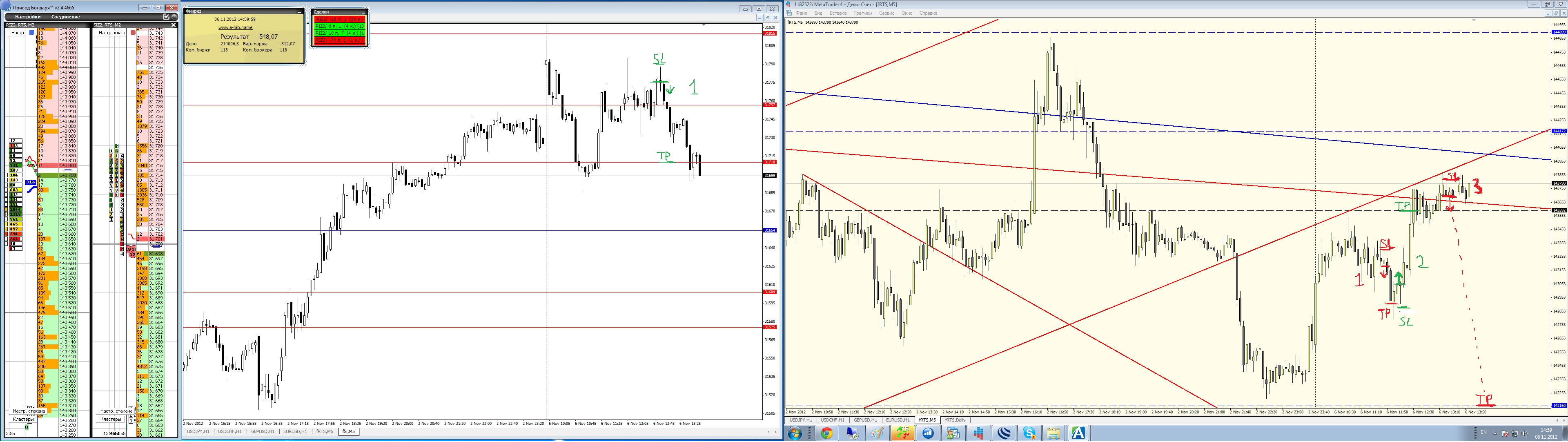Image resolution: width=1568 pixels, height=442 pixels.
Task: Open the www.a-lab.name link
Action: tap(235, 27)
